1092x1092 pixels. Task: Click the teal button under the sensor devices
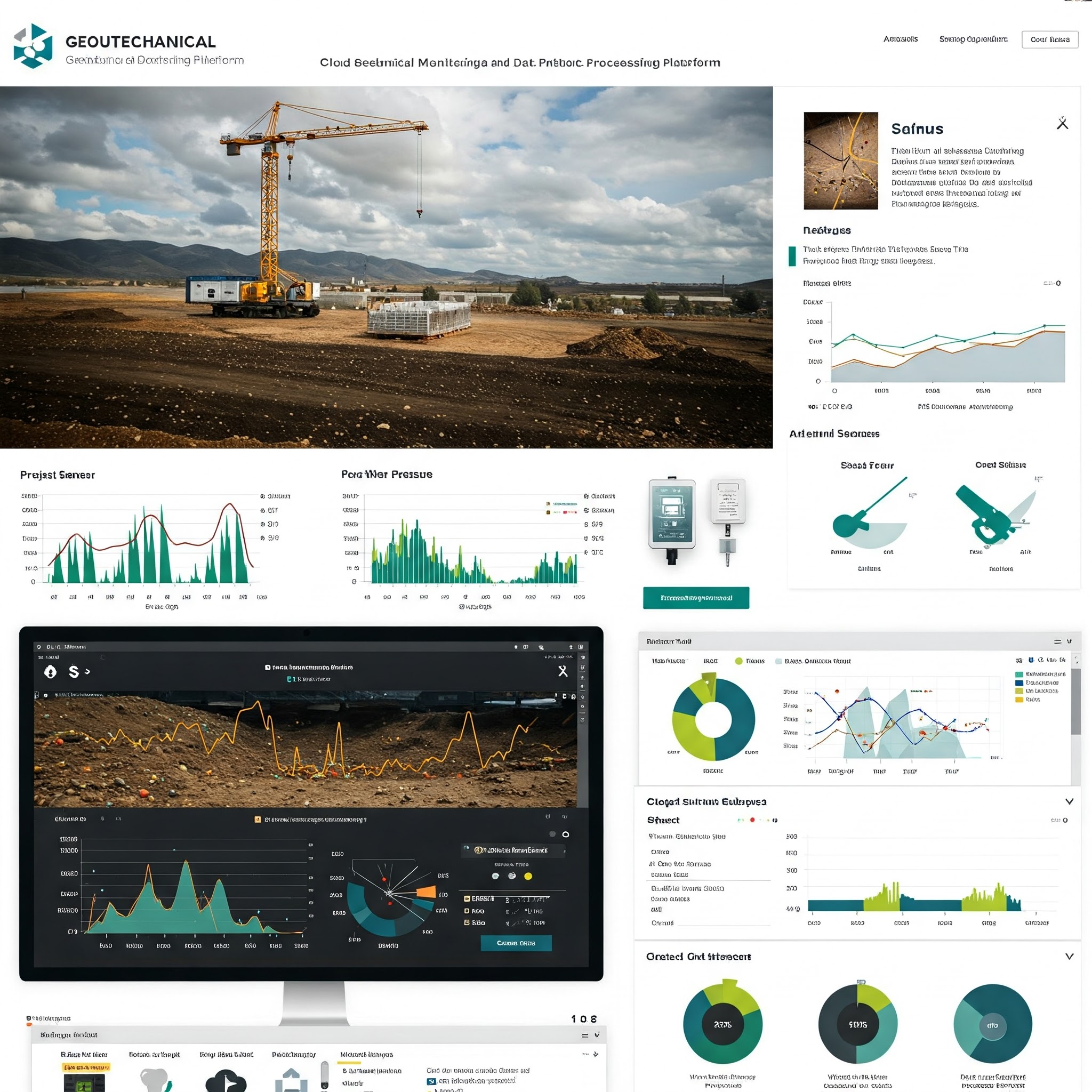(x=696, y=597)
